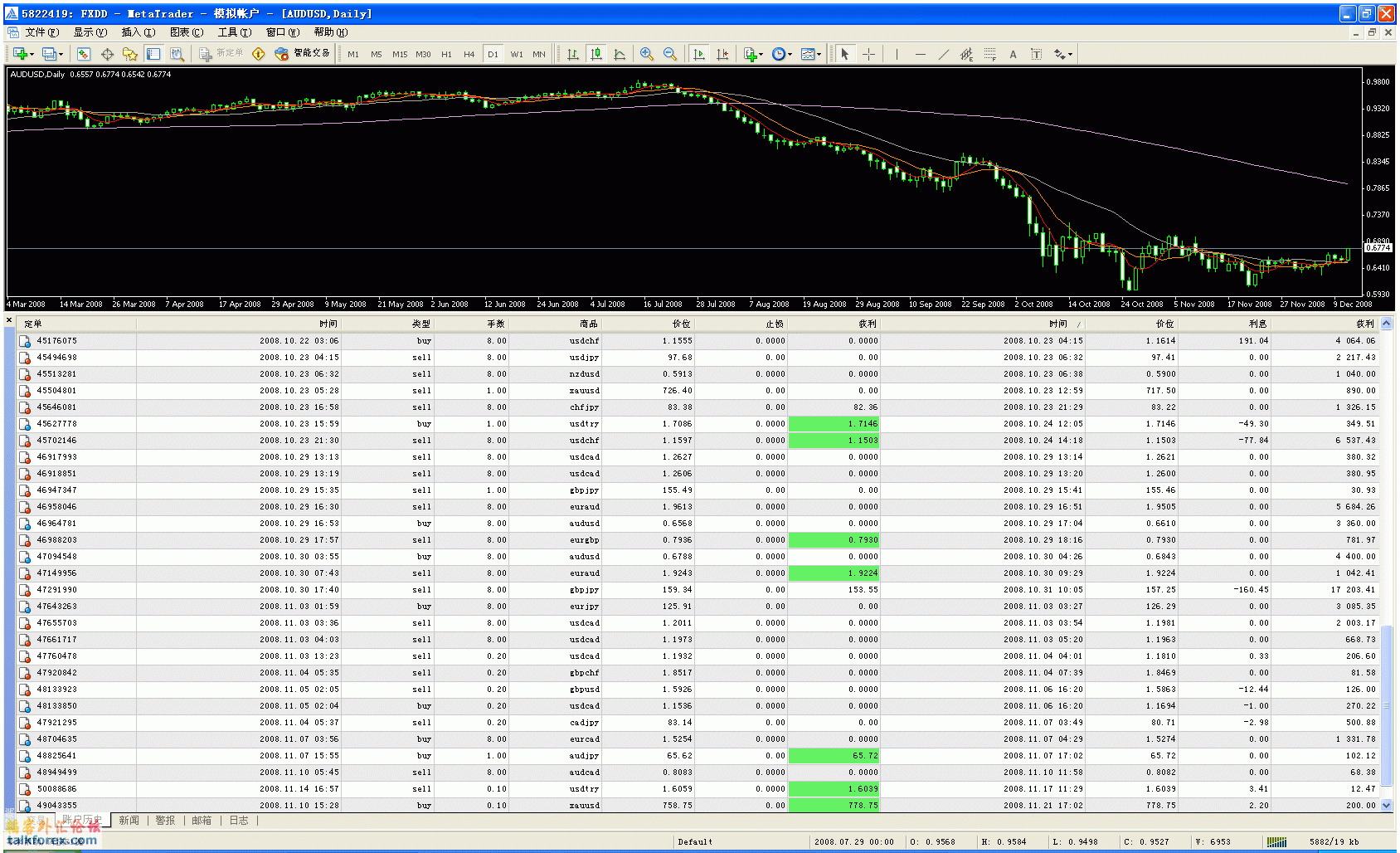Switch to the H4 timeframe
Screen dimensions: 1400x853
pos(469,54)
